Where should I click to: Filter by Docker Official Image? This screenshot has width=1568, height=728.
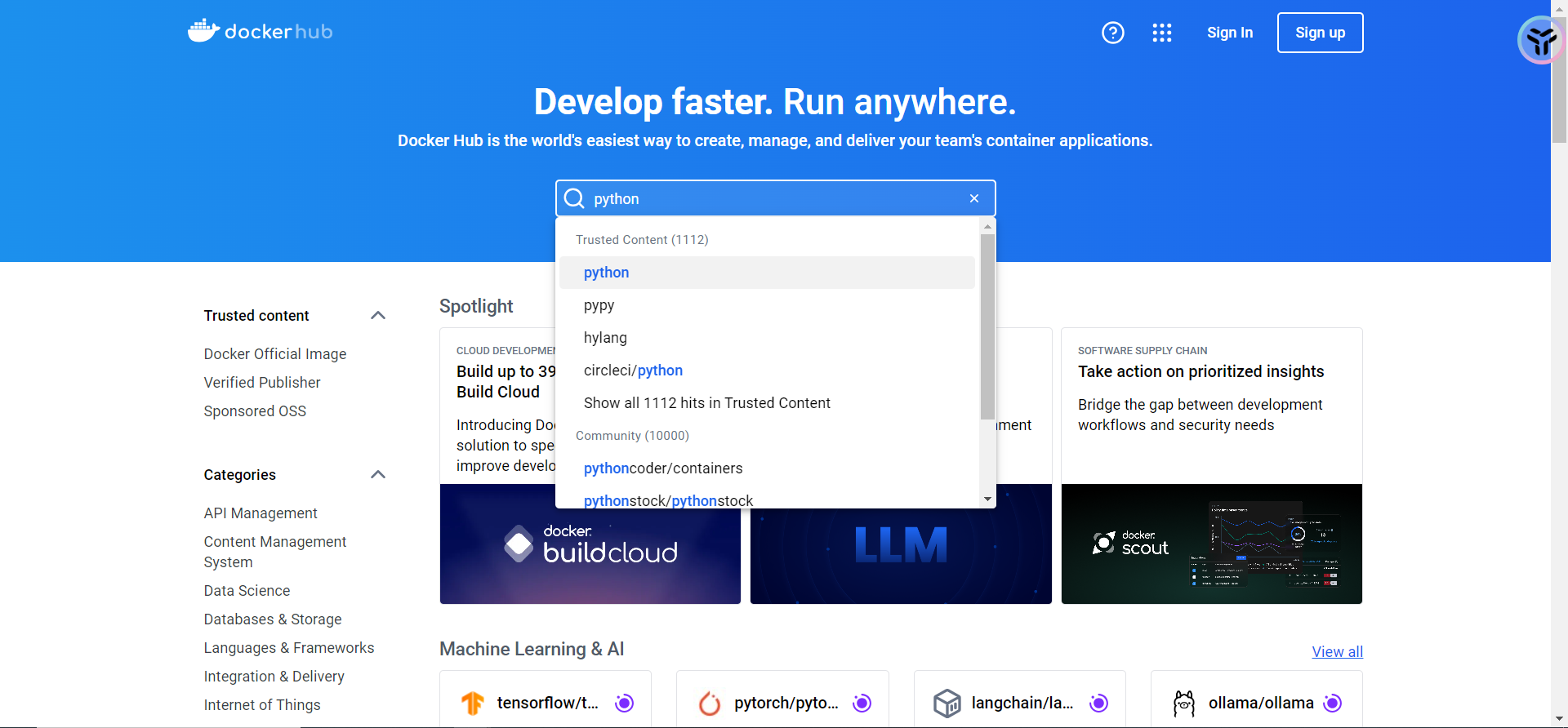[275, 354]
